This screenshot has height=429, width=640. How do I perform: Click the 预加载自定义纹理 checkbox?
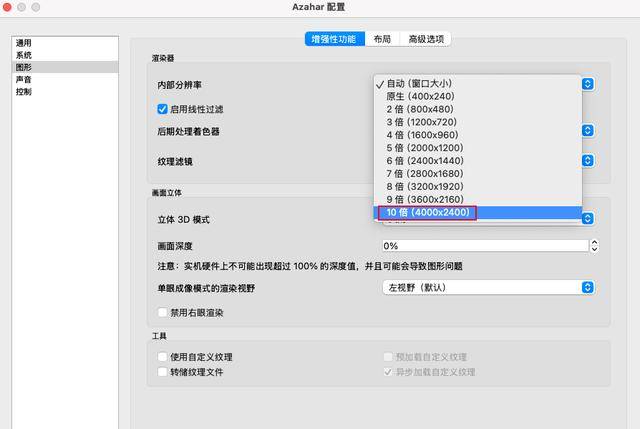click(388, 357)
